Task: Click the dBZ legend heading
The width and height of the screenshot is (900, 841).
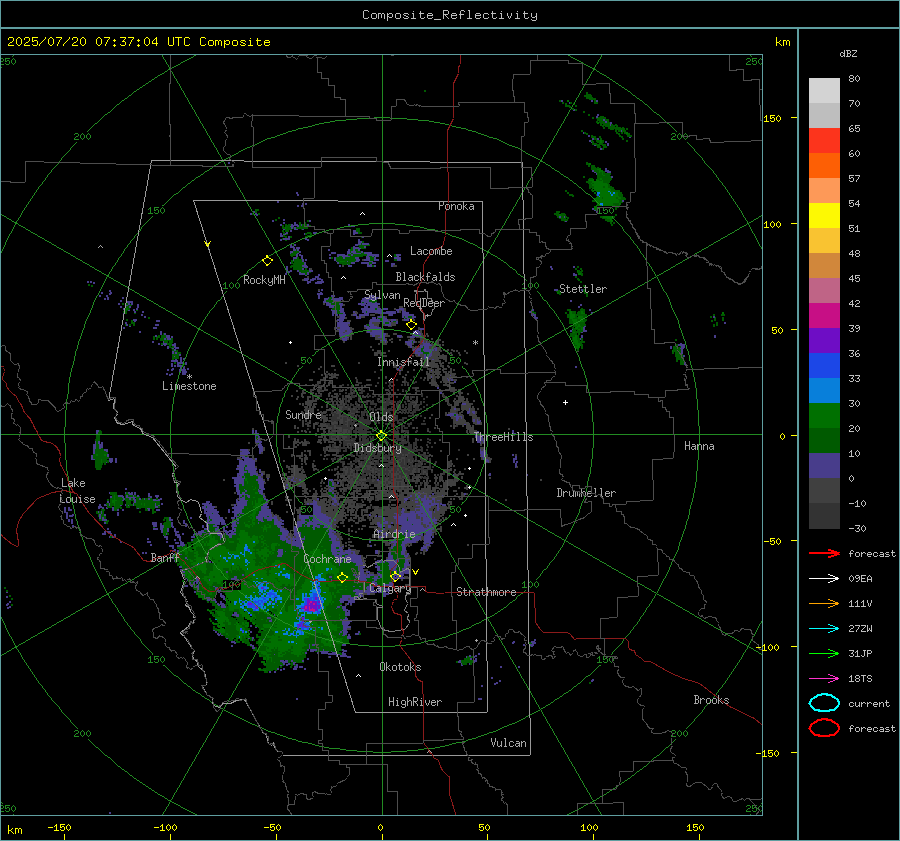Action: (x=848, y=54)
